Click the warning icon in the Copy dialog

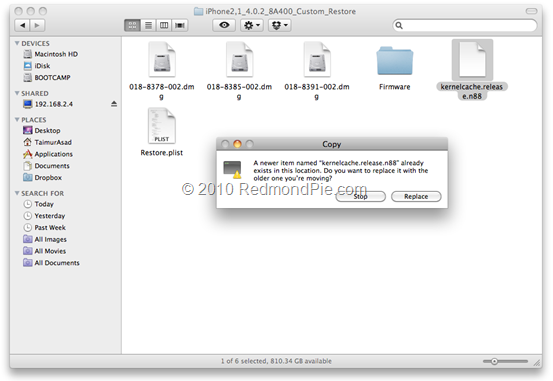pos(232,170)
